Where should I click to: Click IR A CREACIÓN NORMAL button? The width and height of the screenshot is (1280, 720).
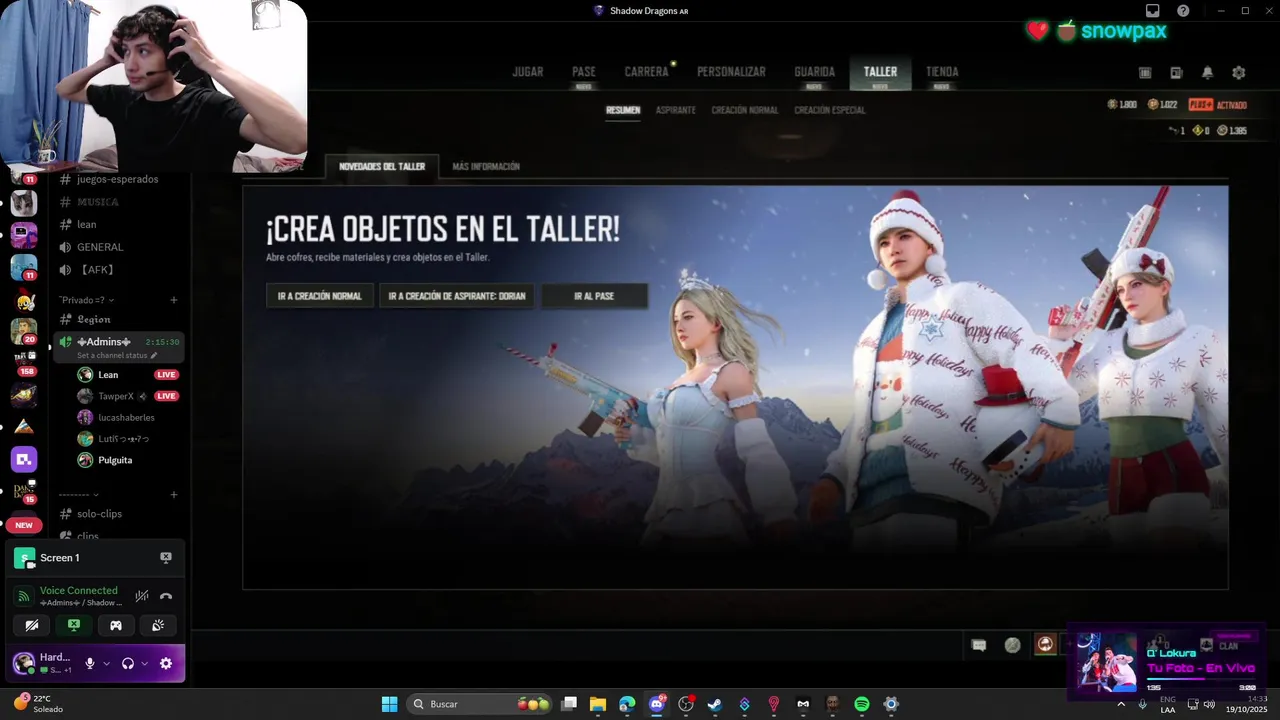pos(320,296)
